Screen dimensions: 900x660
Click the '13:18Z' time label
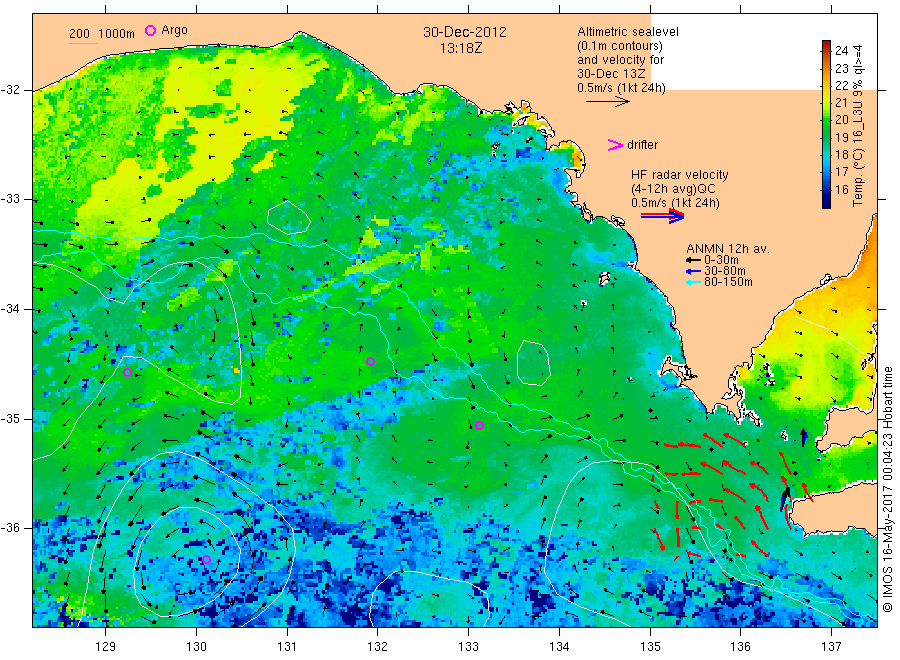pos(461,48)
